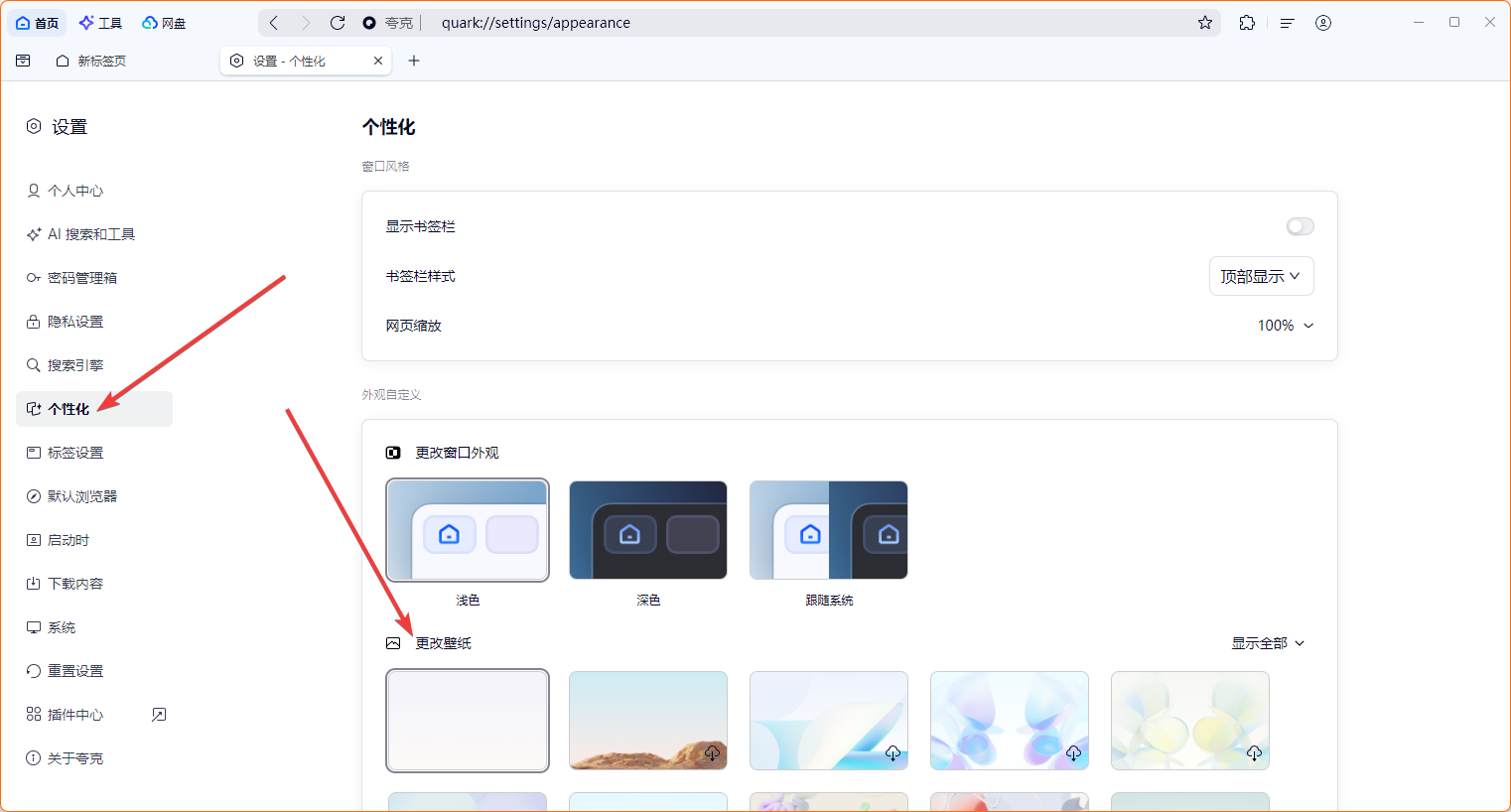Open the 100% page zoom dropdown
1511x812 pixels.
[x=1286, y=326]
